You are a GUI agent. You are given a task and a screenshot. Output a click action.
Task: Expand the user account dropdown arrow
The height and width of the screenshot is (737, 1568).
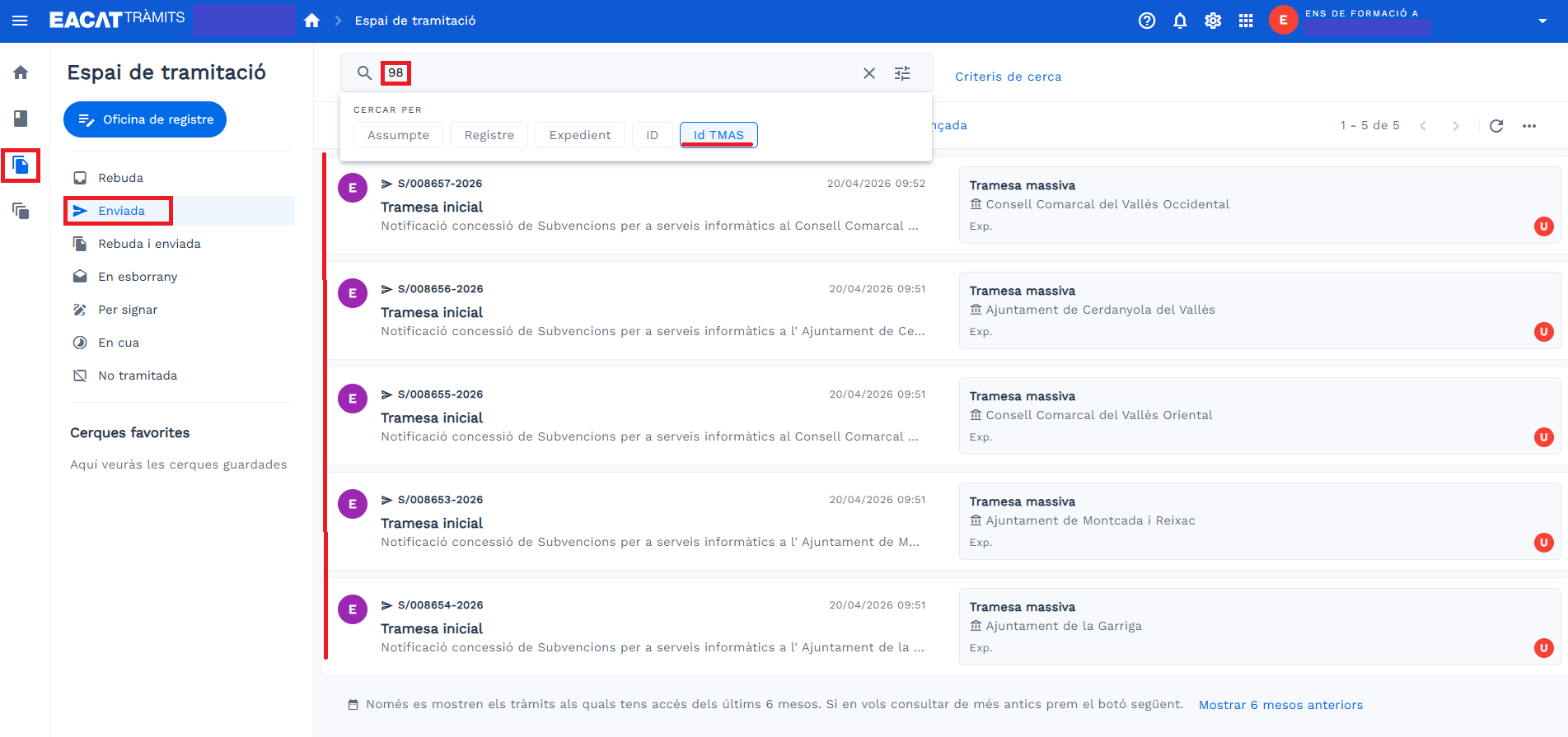1542,21
